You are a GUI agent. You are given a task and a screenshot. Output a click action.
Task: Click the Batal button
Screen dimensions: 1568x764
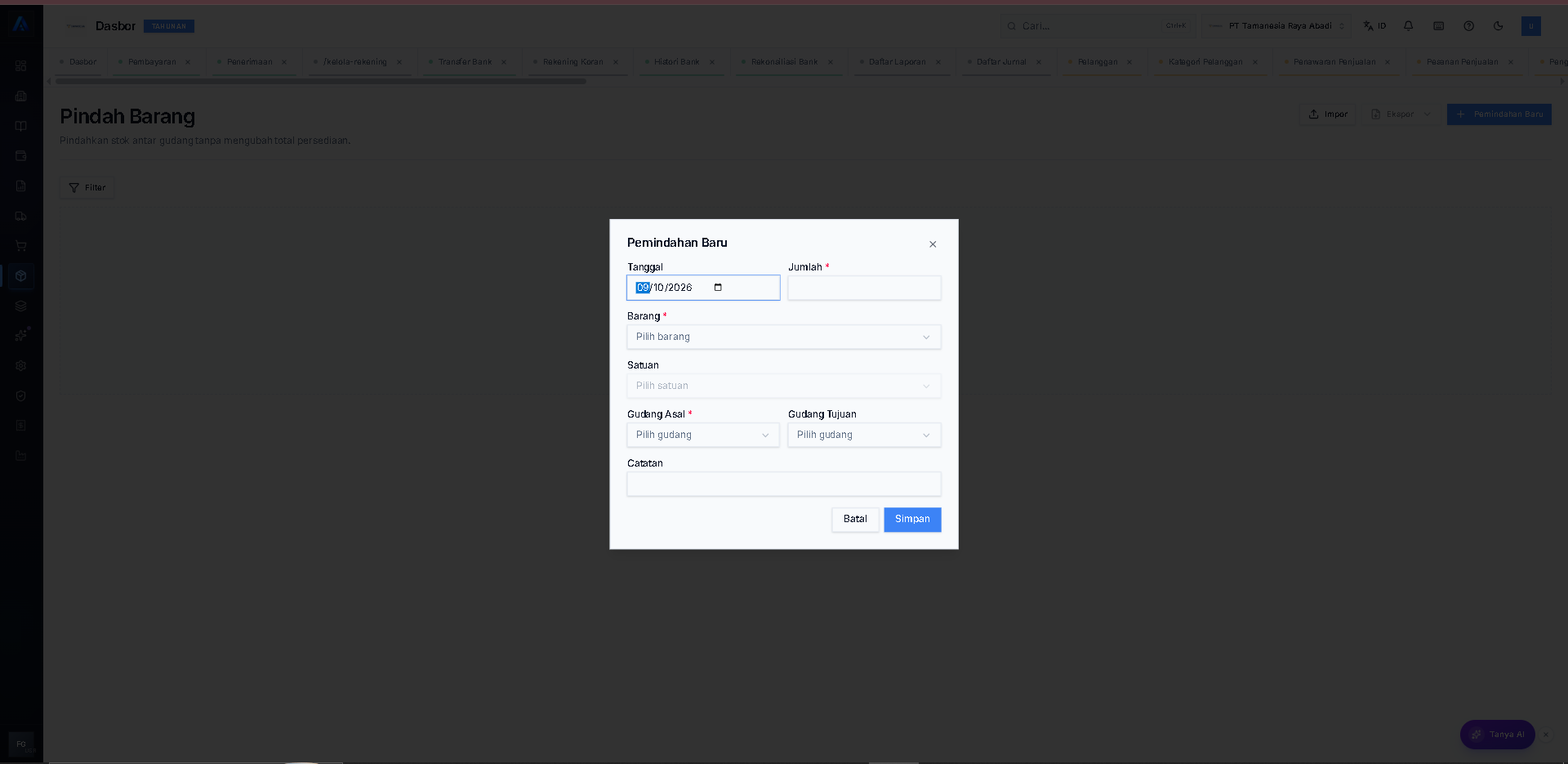click(x=855, y=520)
